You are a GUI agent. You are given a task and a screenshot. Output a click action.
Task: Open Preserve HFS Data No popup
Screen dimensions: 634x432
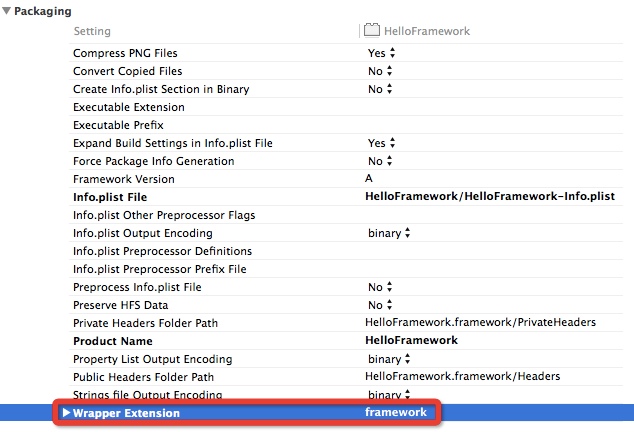(x=380, y=305)
